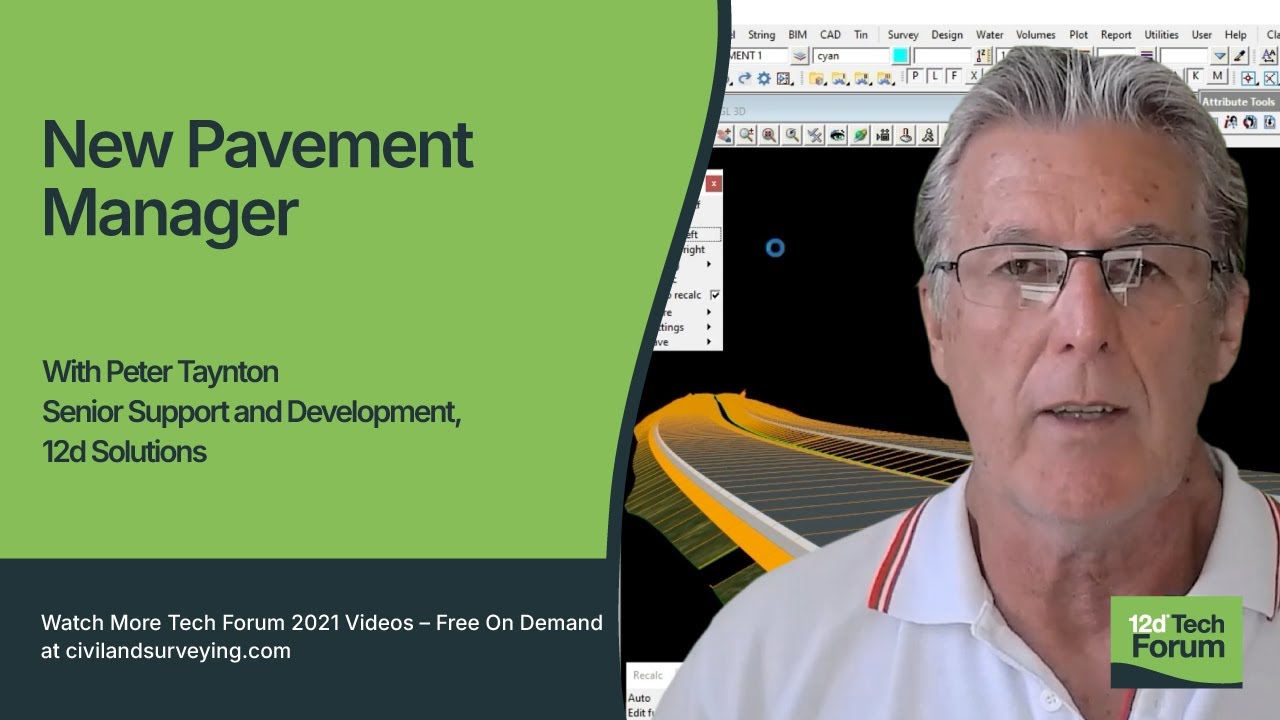Click the walking person view icon
The image size is (1280, 720).
(x=928, y=135)
